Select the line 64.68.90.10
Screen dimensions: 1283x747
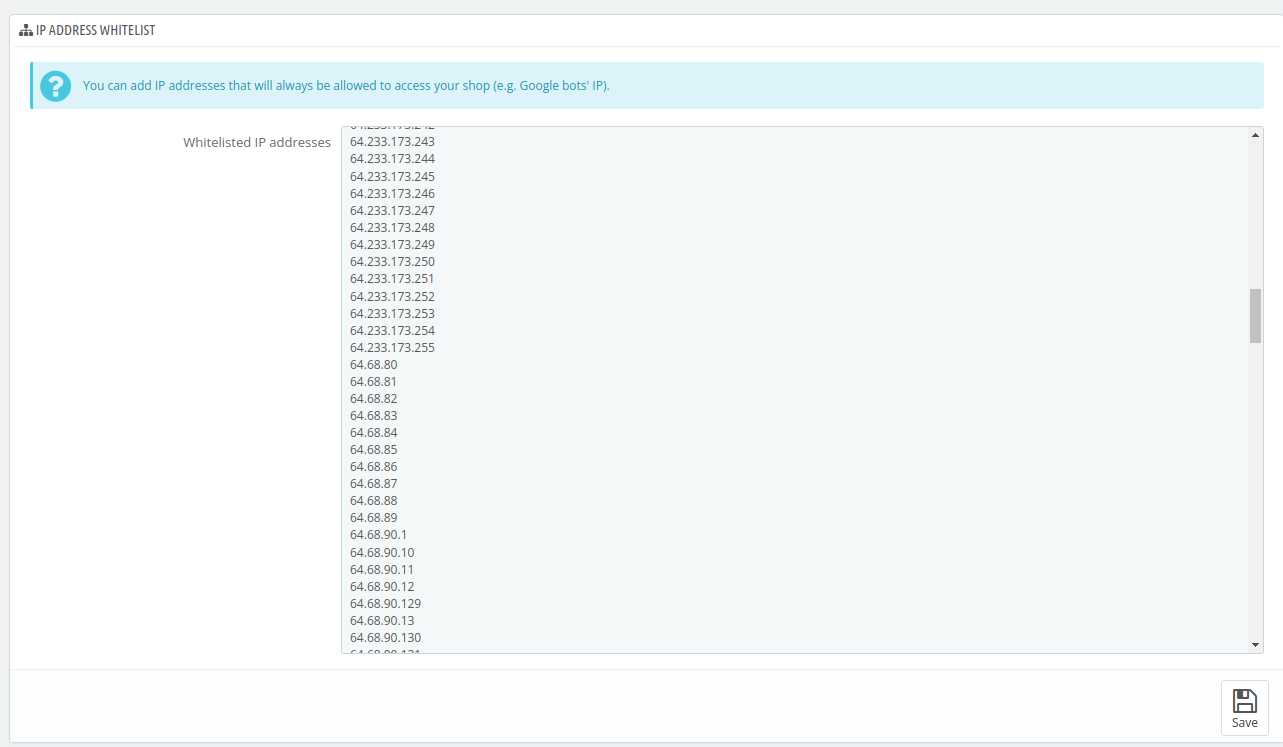click(x=382, y=552)
